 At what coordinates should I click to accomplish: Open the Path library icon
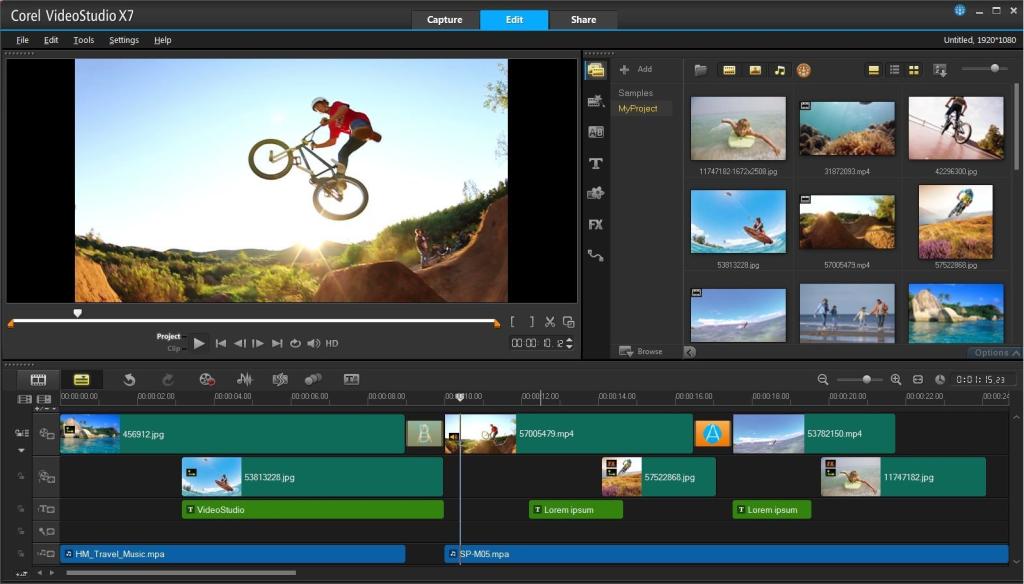pyautogui.click(x=596, y=255)
